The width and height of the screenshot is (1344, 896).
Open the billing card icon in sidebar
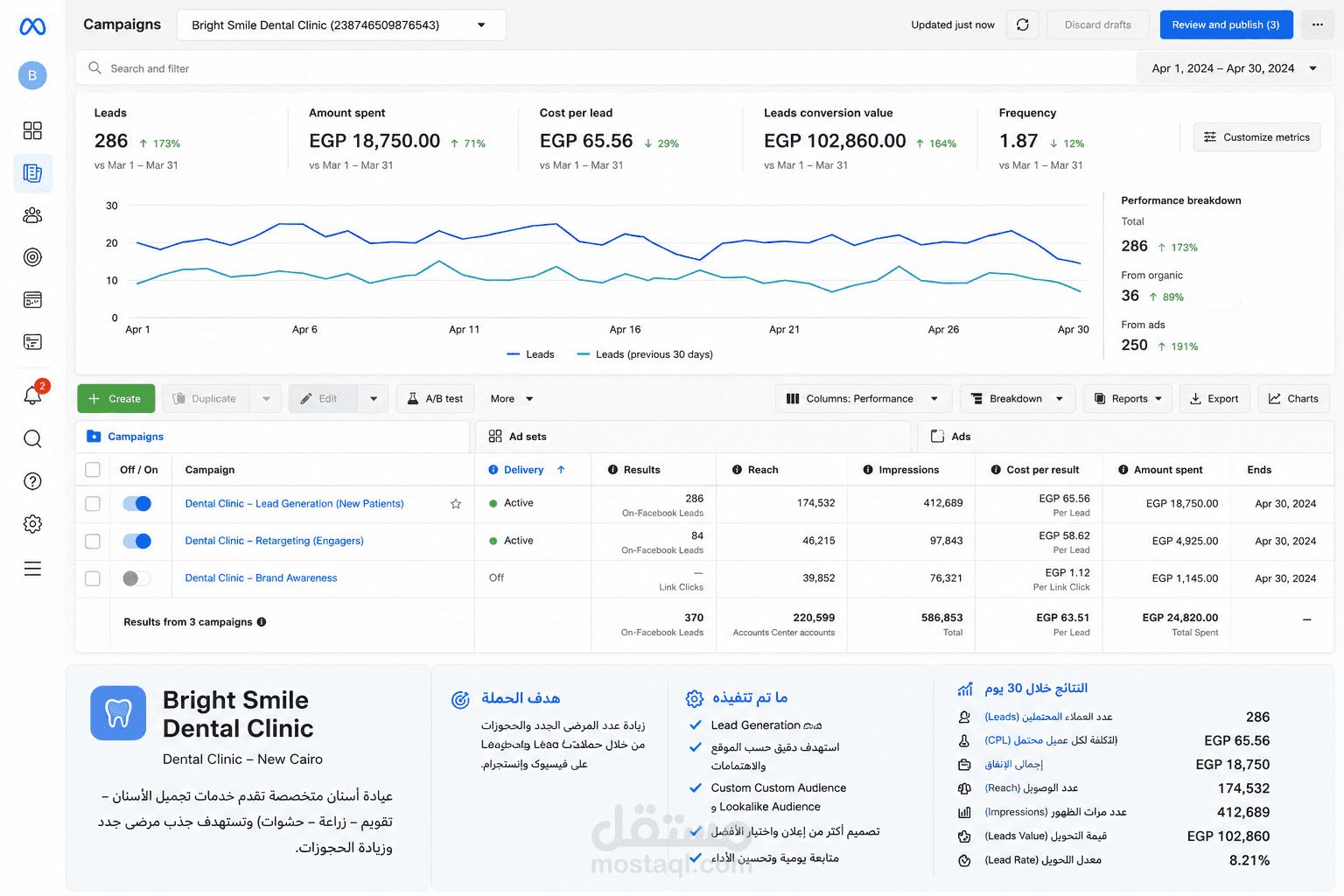click(32, 300)
